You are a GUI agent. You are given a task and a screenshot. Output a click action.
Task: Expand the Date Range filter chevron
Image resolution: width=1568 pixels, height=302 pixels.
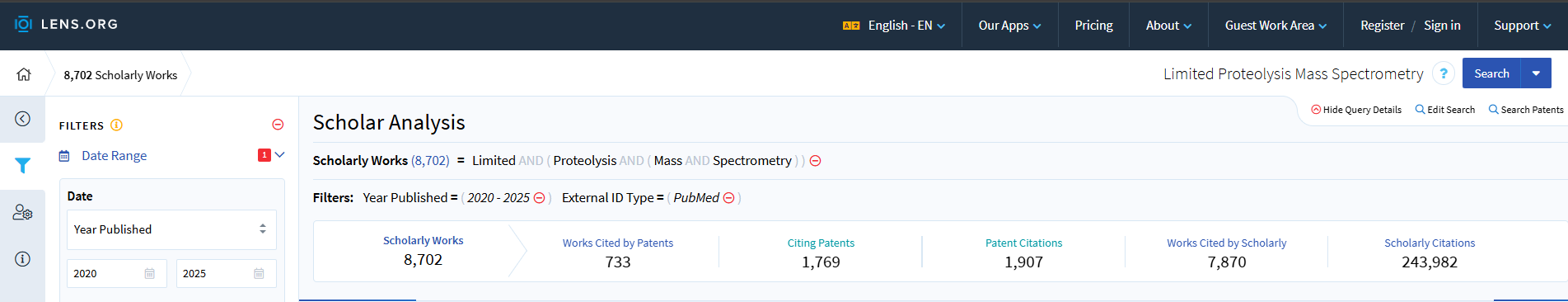tap(279, 155)
